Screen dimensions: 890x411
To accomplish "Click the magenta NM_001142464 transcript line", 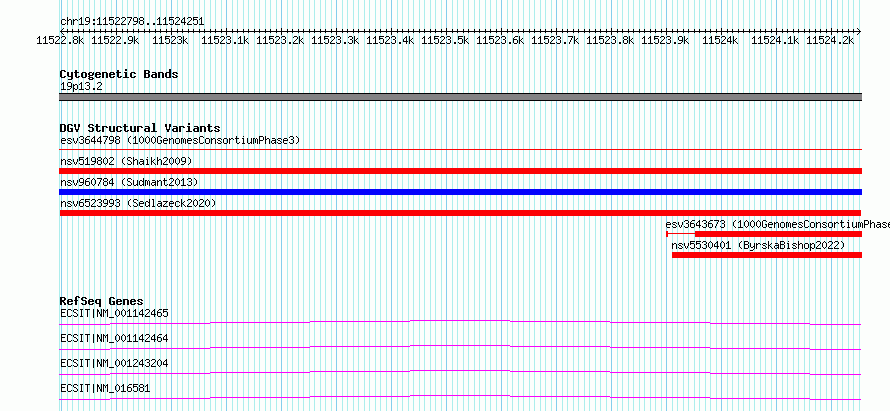I will pyautogui.click(x=460, y=347).
